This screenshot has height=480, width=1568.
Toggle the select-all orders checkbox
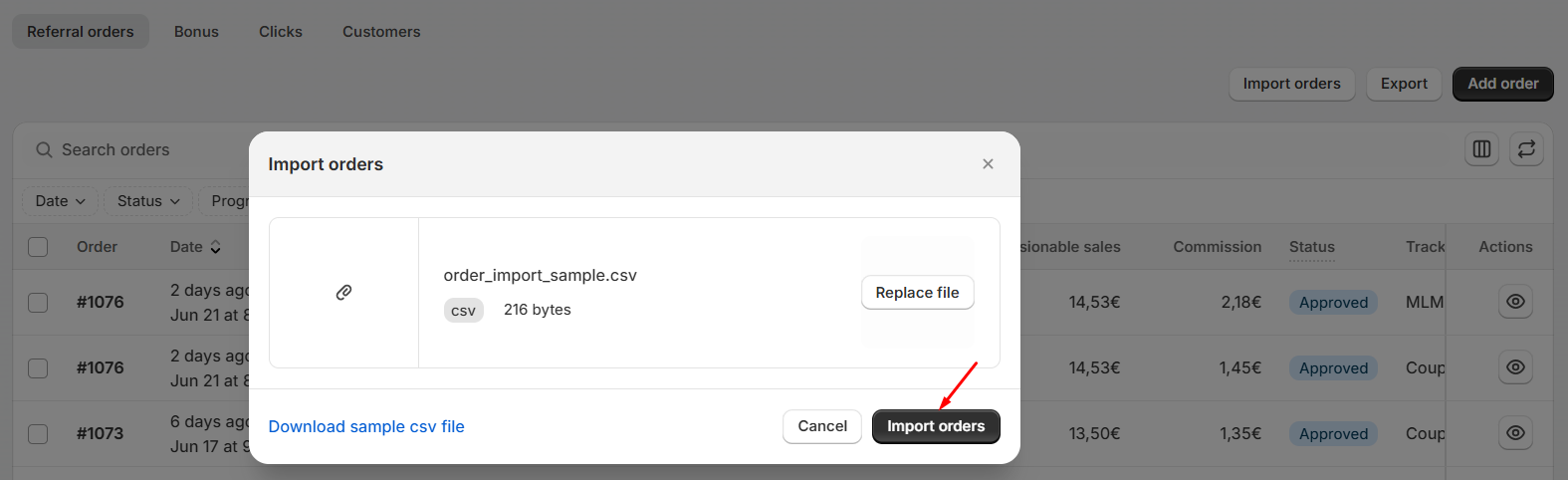point(38,247)
